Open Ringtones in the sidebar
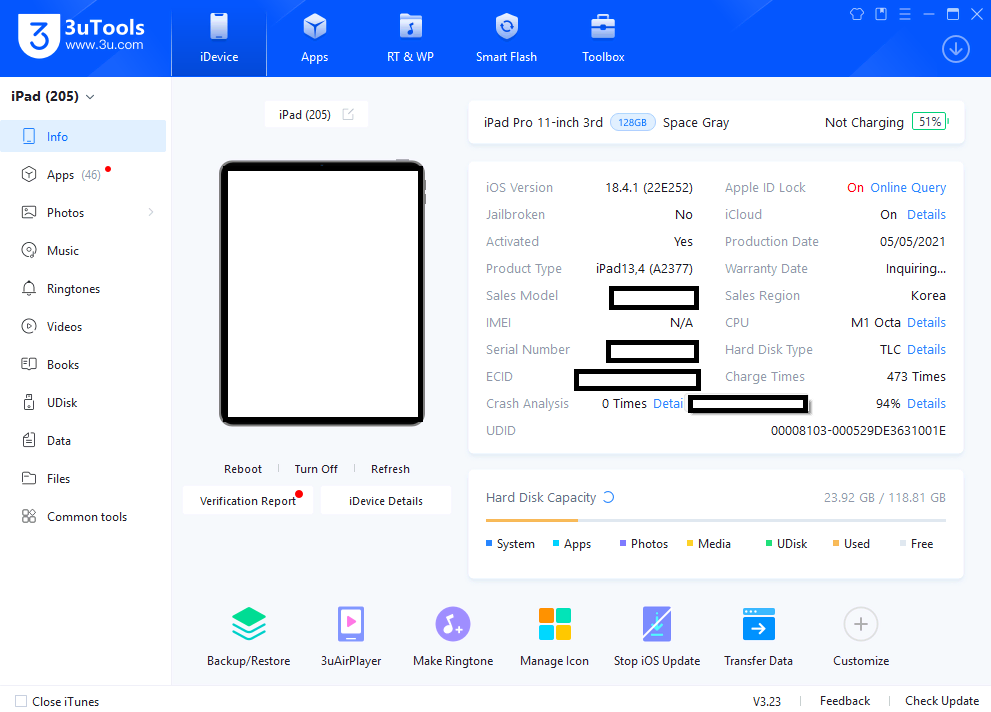The width and height of the screenshot is (991, 712). [x=83, y=288]
